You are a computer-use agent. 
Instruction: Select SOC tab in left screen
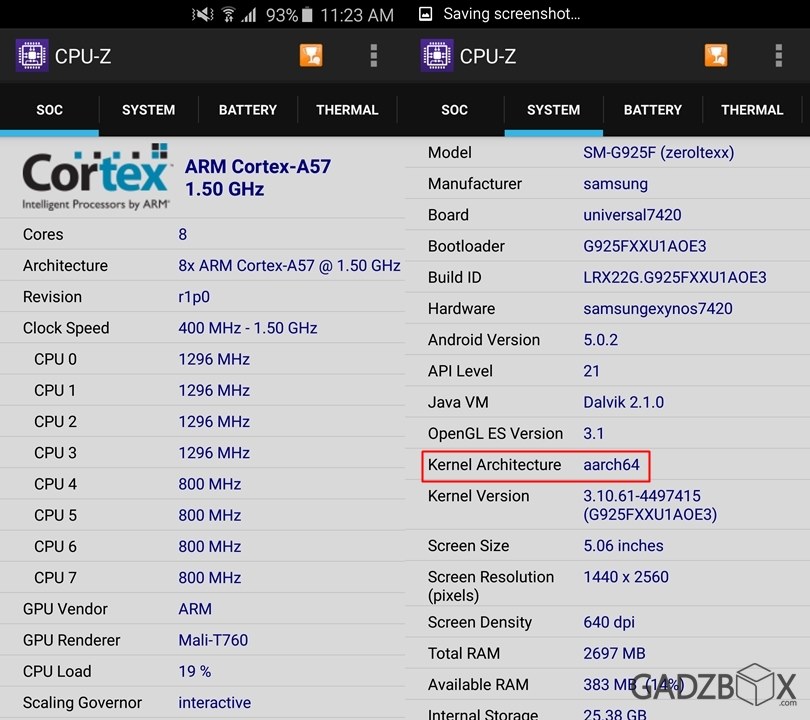click(50, 110)
